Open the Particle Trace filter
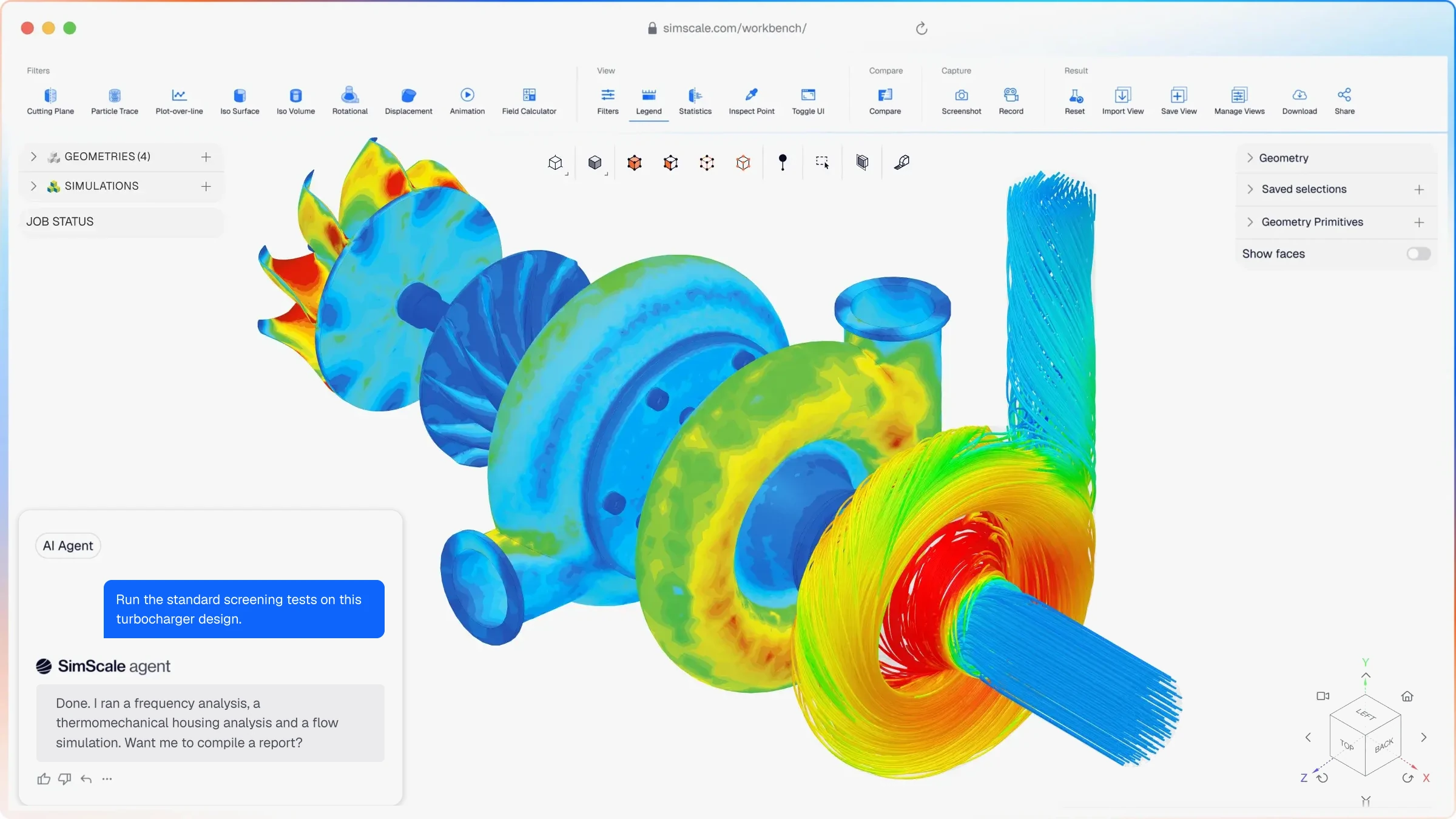 [x=115, y=101]
